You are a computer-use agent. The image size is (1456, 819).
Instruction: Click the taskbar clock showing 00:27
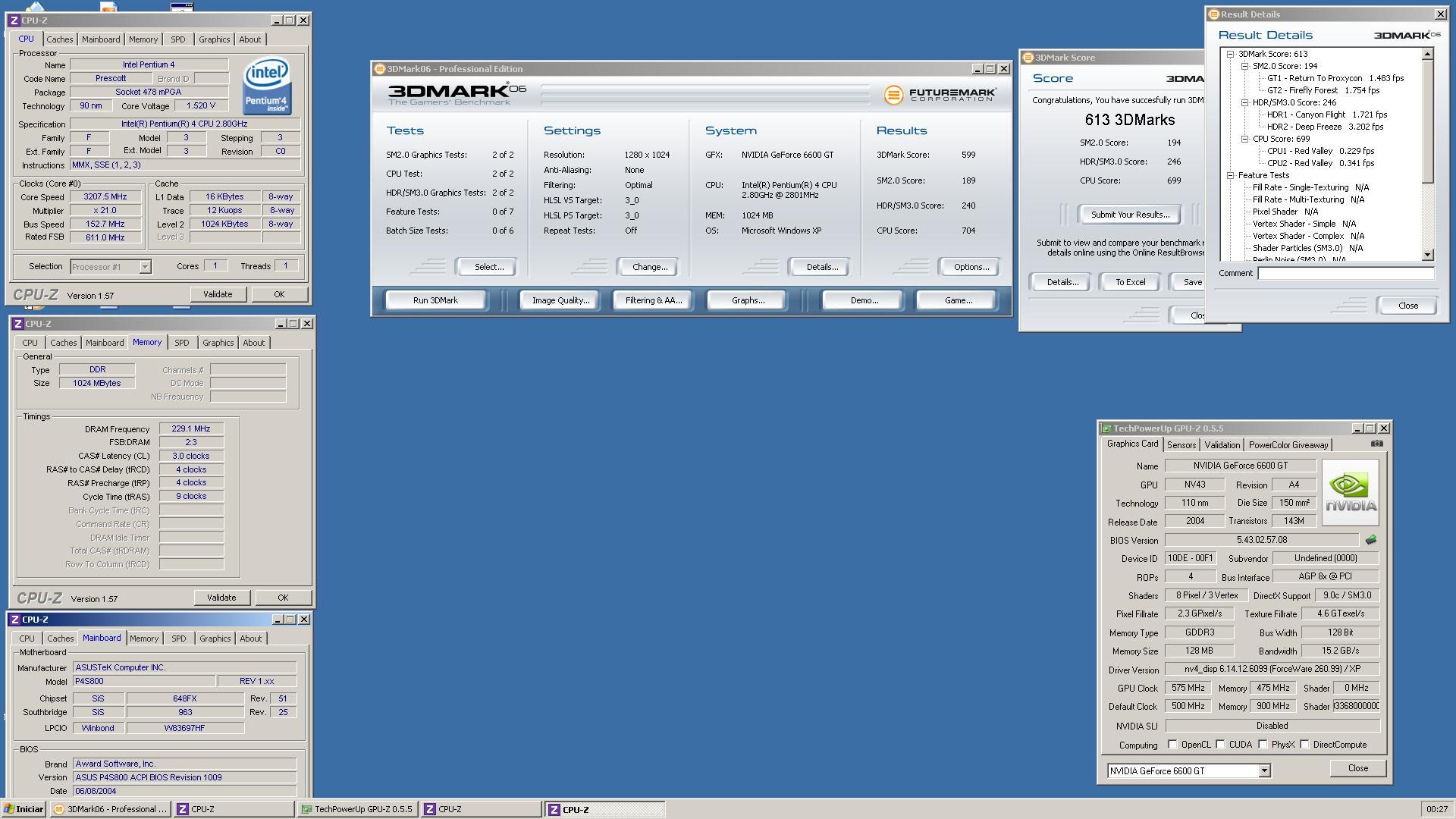pyautogui.click(x=1436, y=809)
